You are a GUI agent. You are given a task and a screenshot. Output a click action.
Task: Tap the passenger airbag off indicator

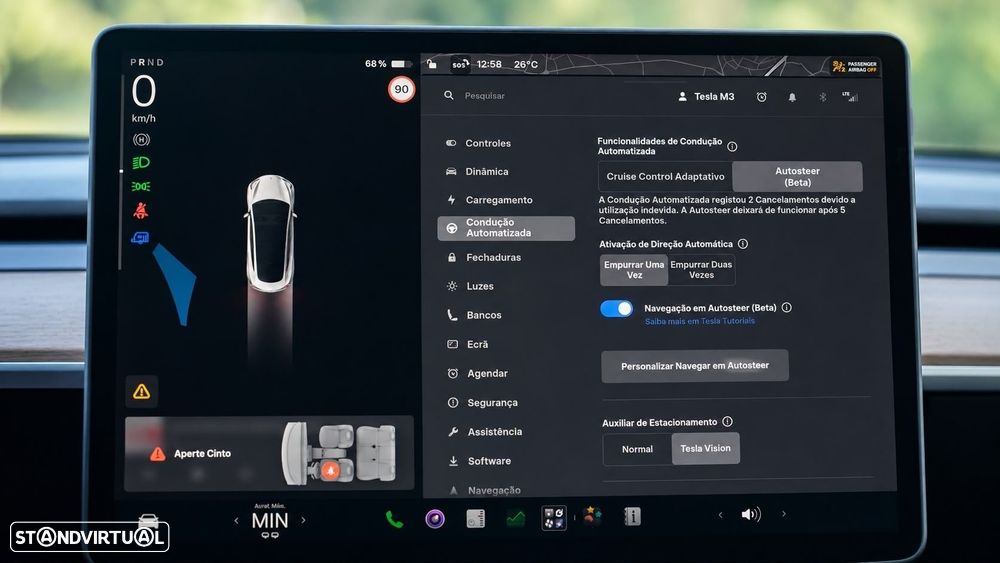(855, 66)
